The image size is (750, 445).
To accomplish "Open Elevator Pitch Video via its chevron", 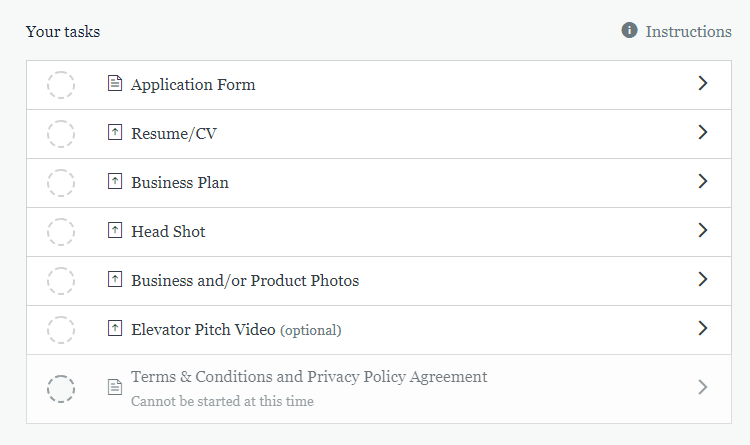I will pyautogui.click(x=702, y=328).
